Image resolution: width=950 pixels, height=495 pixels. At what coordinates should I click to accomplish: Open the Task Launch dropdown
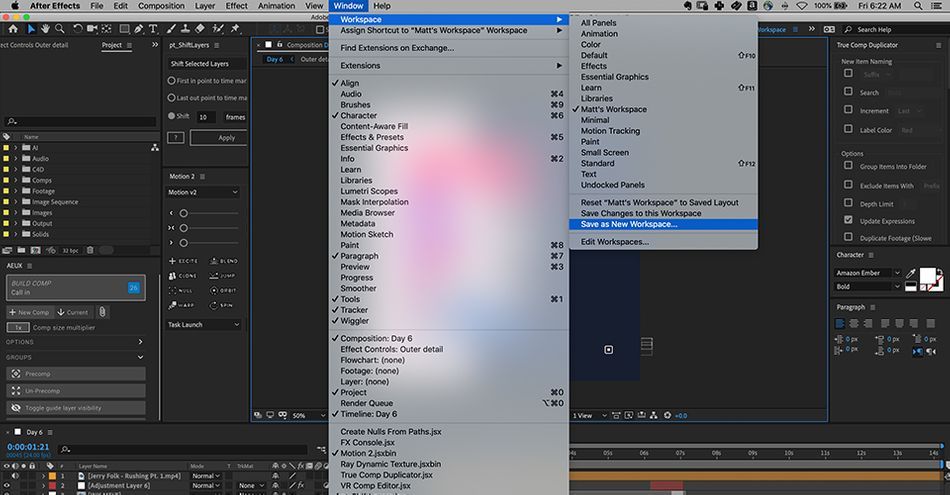pos(202,325)
